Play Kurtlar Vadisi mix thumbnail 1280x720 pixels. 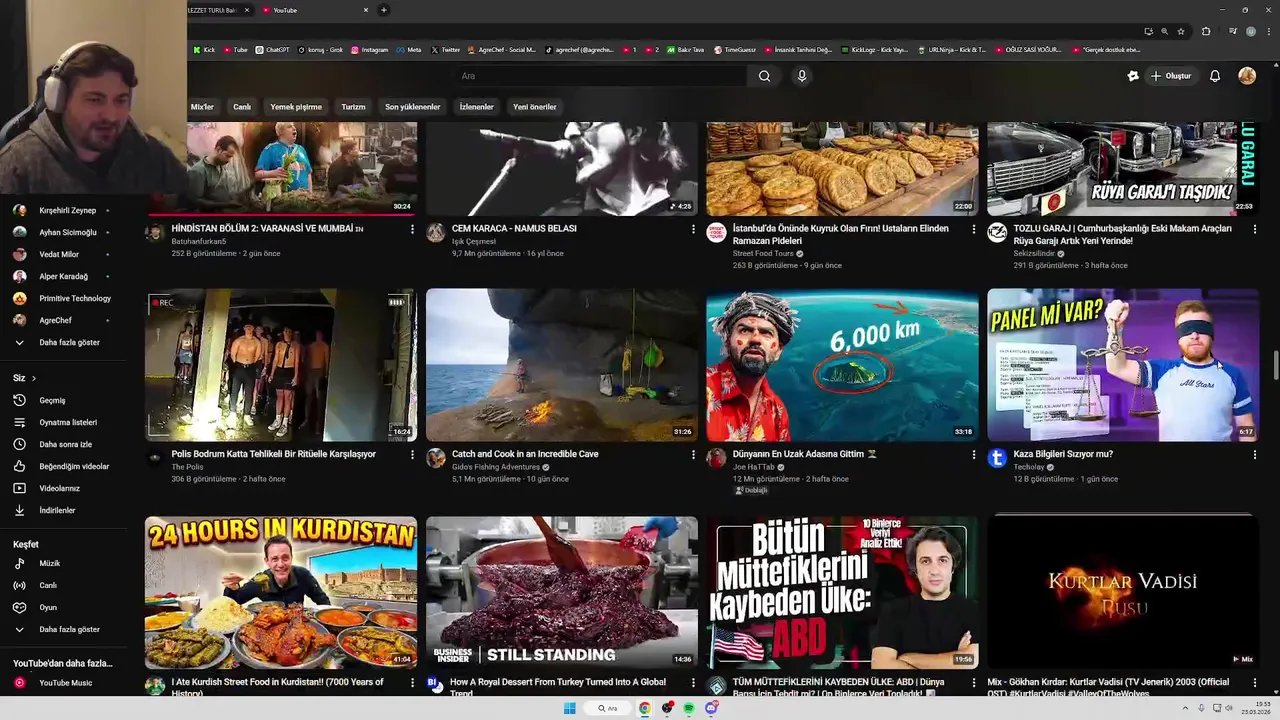pyautogui.click(x=1123, y=593)
